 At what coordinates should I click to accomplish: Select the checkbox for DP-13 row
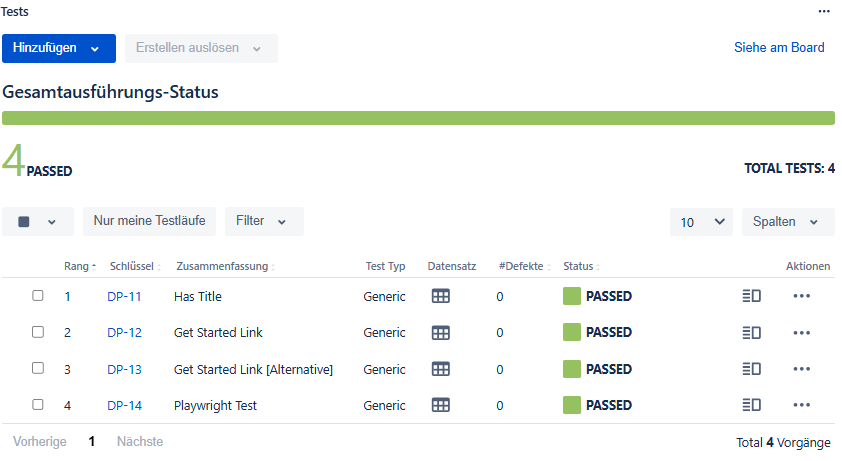(x=38, y=368)
